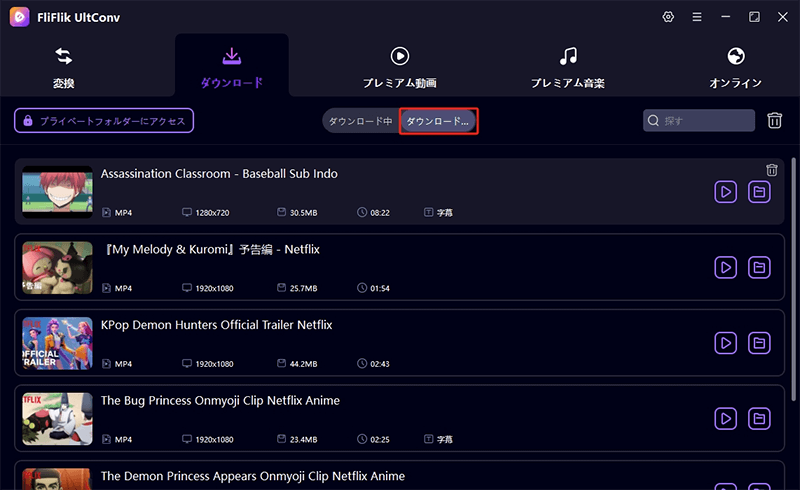Open the プレミアム動画 tab

pyautogui.click(x=399, y=68)
